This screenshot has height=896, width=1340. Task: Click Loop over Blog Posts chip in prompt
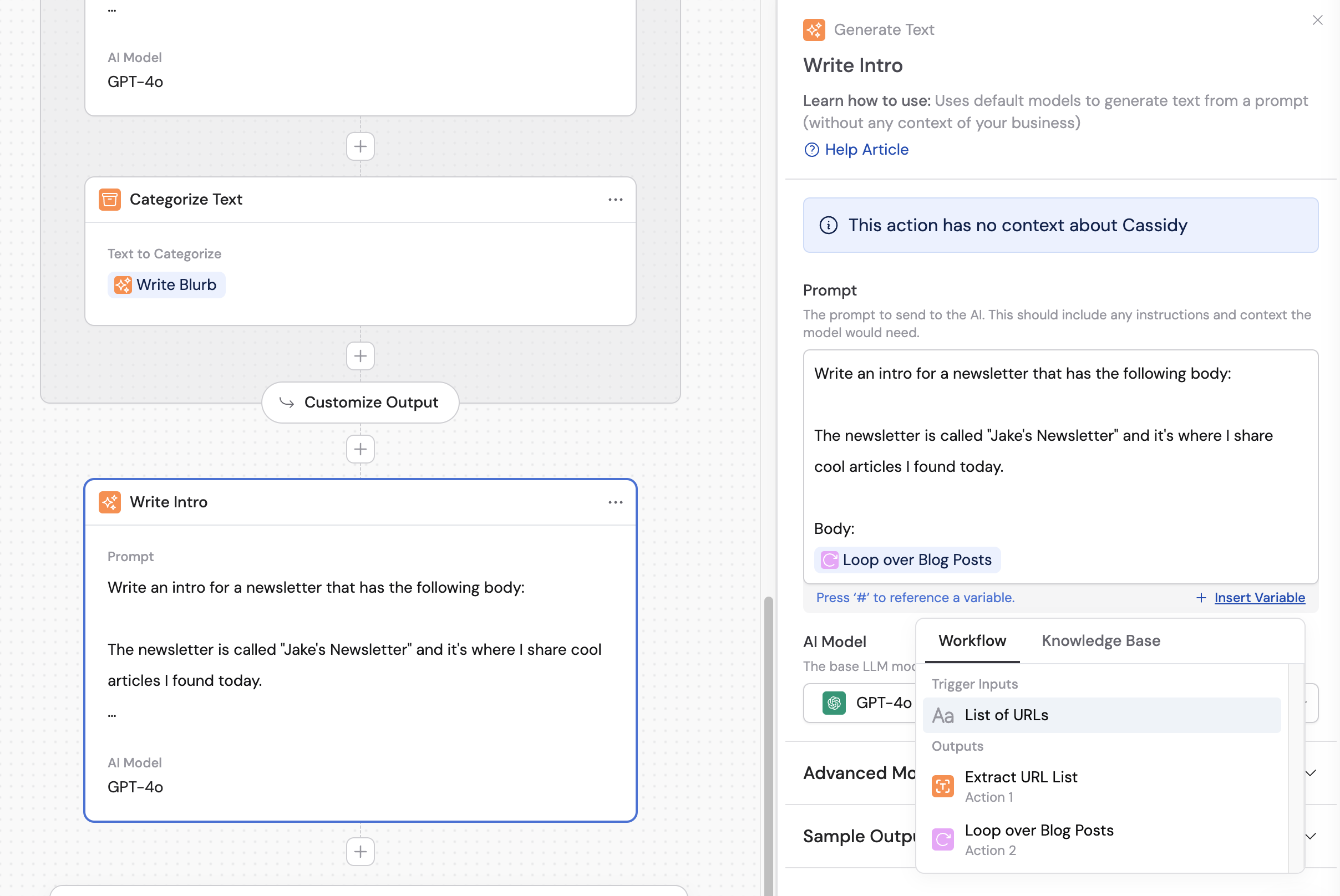click(907, 559)
